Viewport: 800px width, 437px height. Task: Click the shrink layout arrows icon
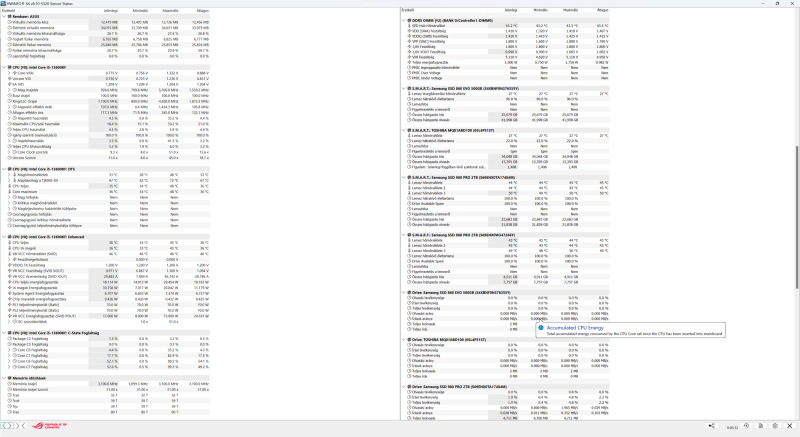click(20, 425)
